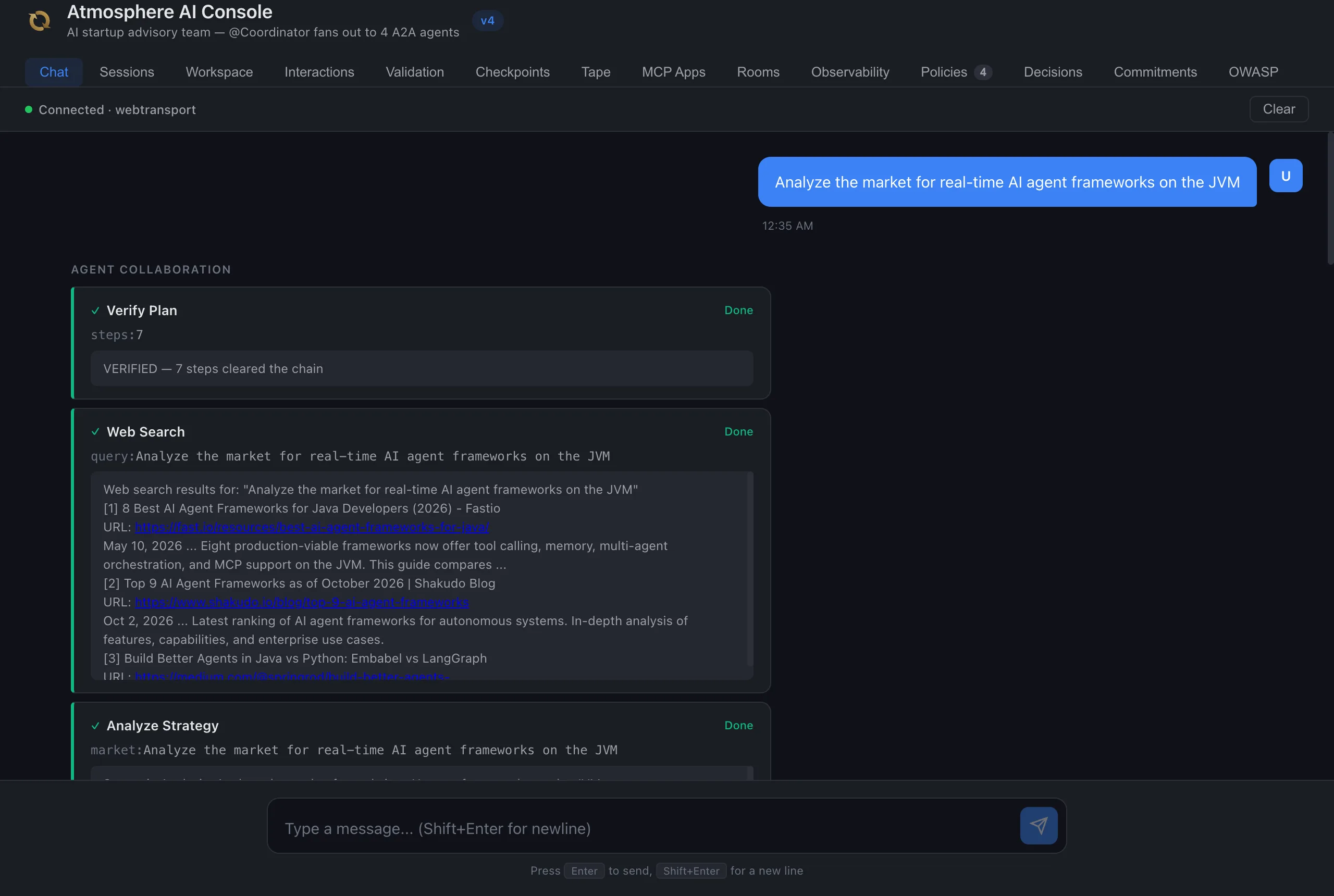Open the medium.com URL link

coord(293,676)
